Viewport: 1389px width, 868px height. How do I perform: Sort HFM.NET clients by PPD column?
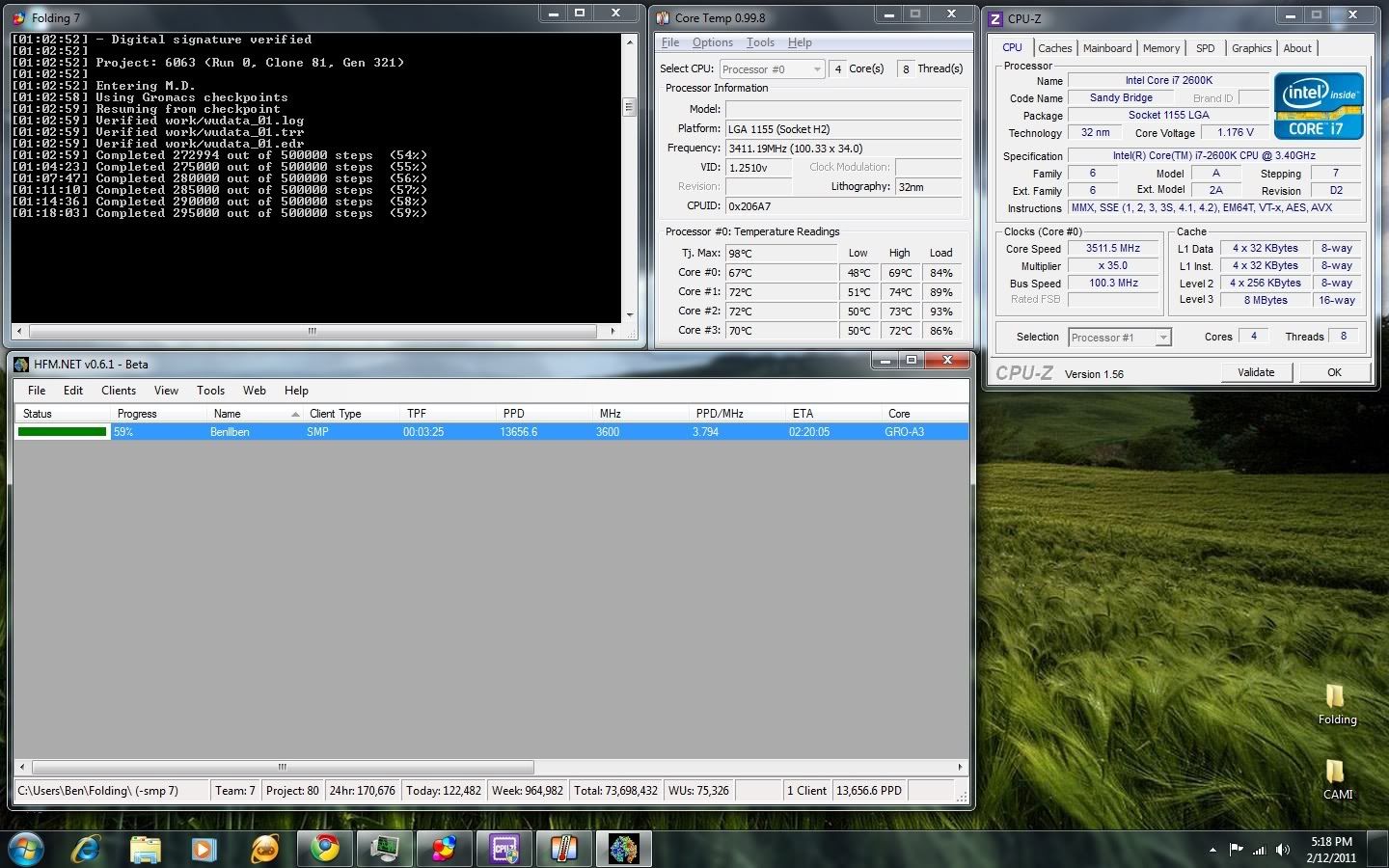(543, 414)
